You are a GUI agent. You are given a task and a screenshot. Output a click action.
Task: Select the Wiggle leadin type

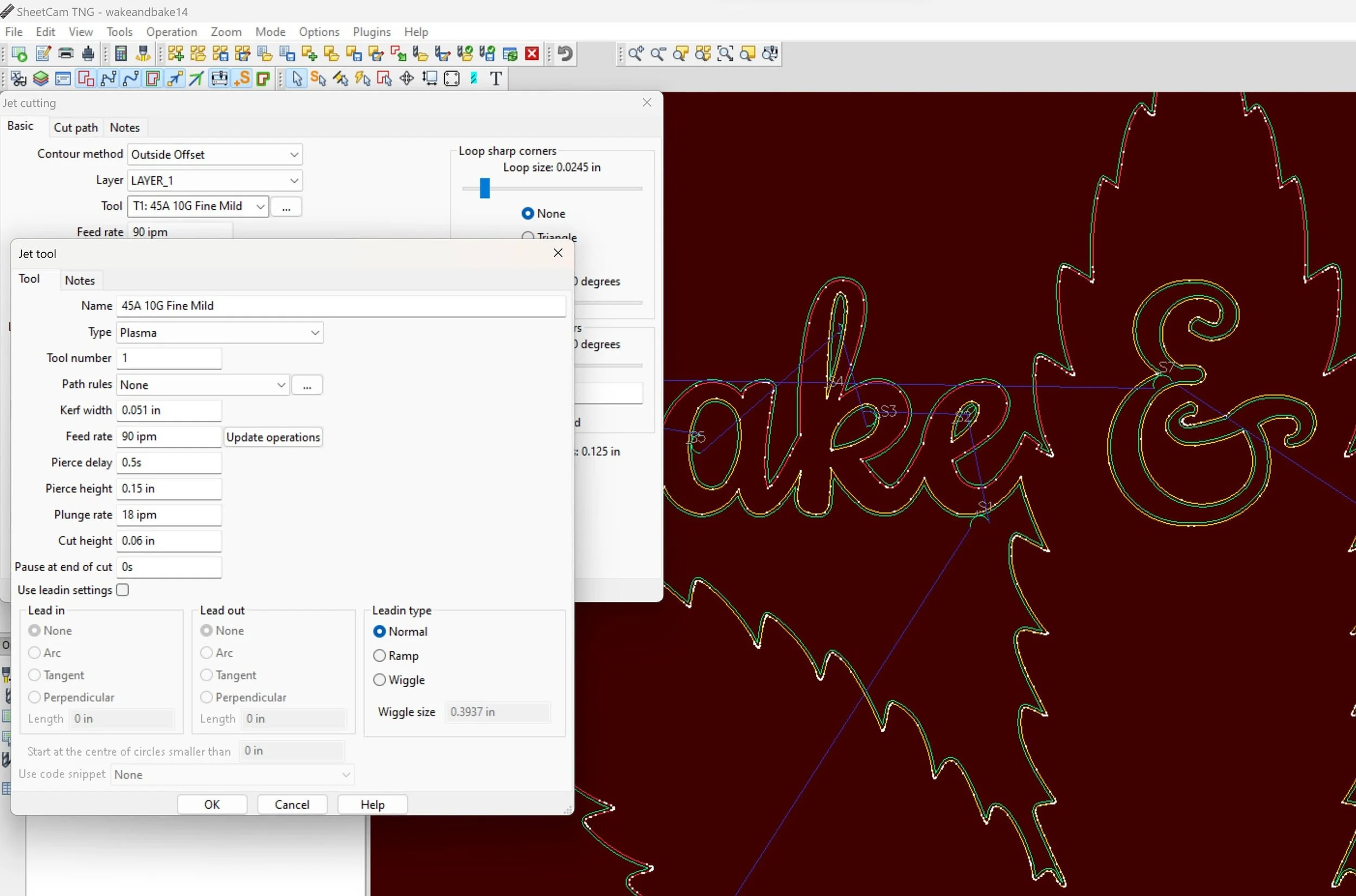380,680
